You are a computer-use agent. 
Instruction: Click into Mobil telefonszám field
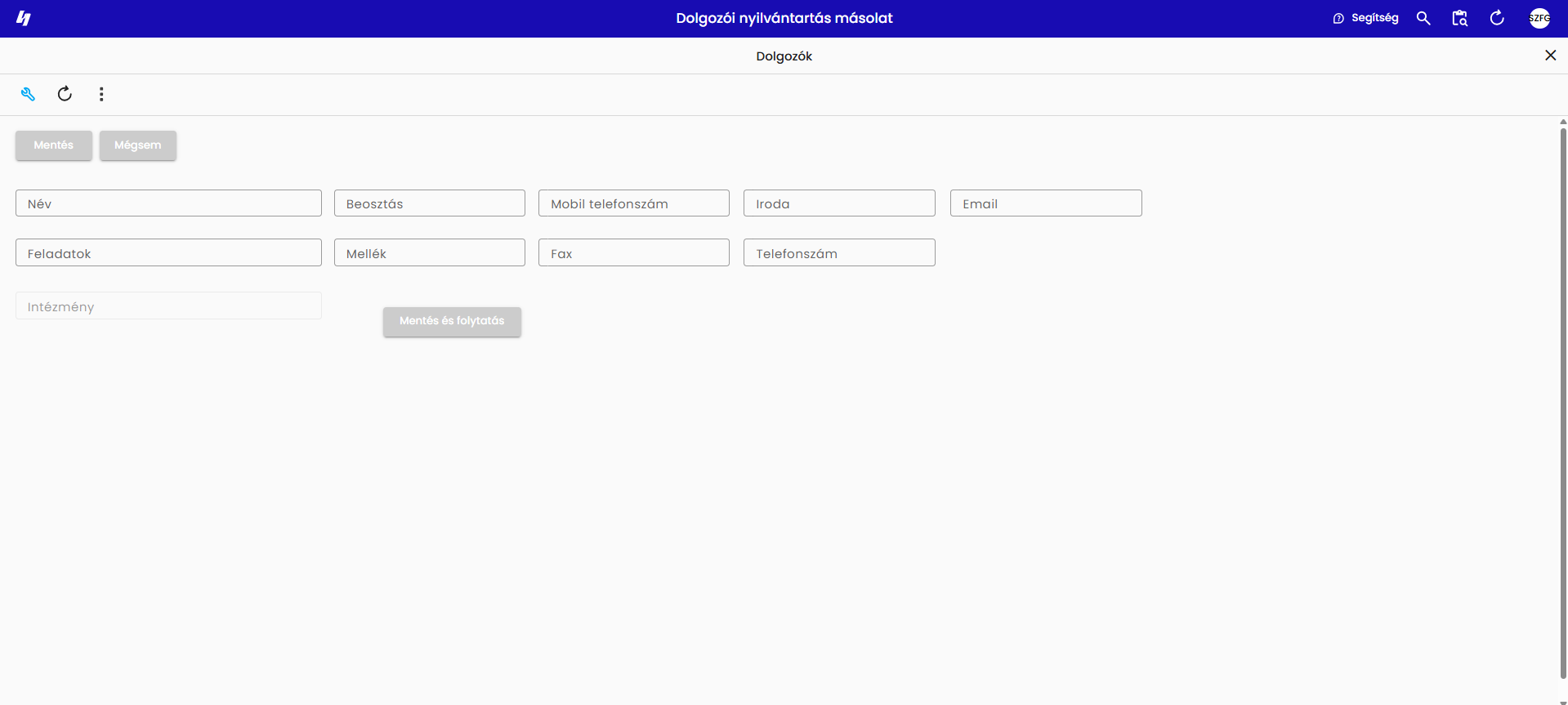(x=634, y=203)
